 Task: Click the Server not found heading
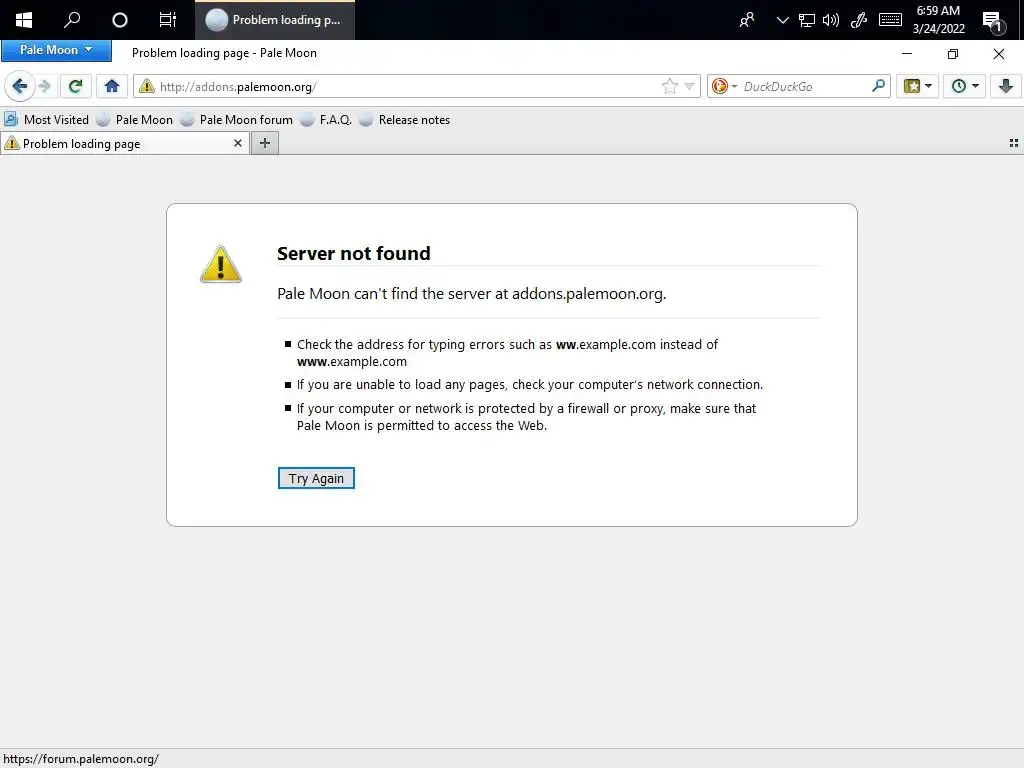(x=353, y=253)
